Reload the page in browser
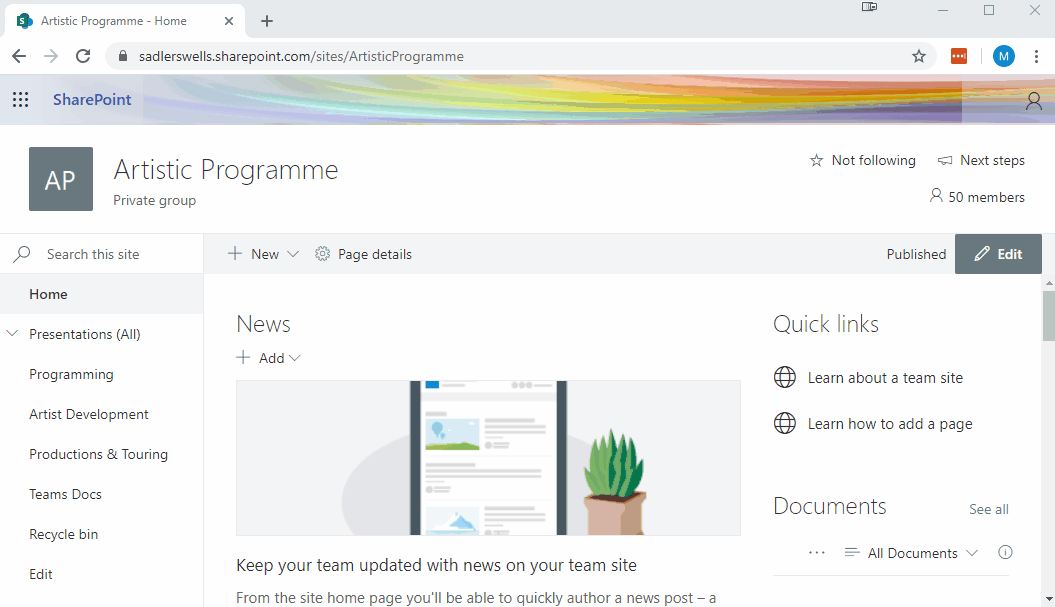Screen dimensions: 1055x607 point(83,56)
